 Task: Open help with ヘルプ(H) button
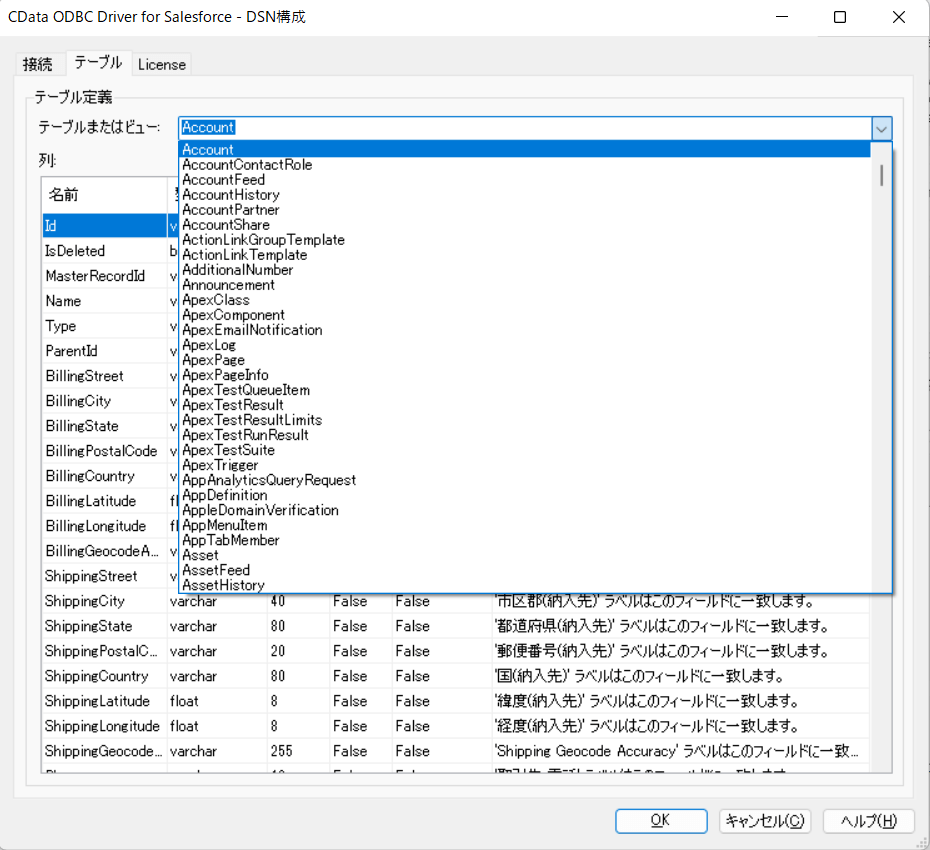(869, 820)
